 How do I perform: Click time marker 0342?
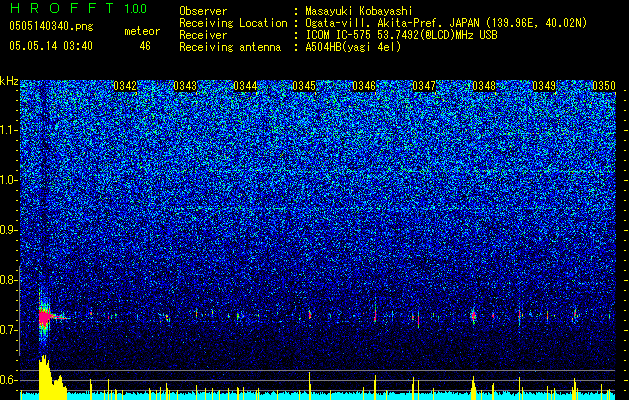coord(125,86)
